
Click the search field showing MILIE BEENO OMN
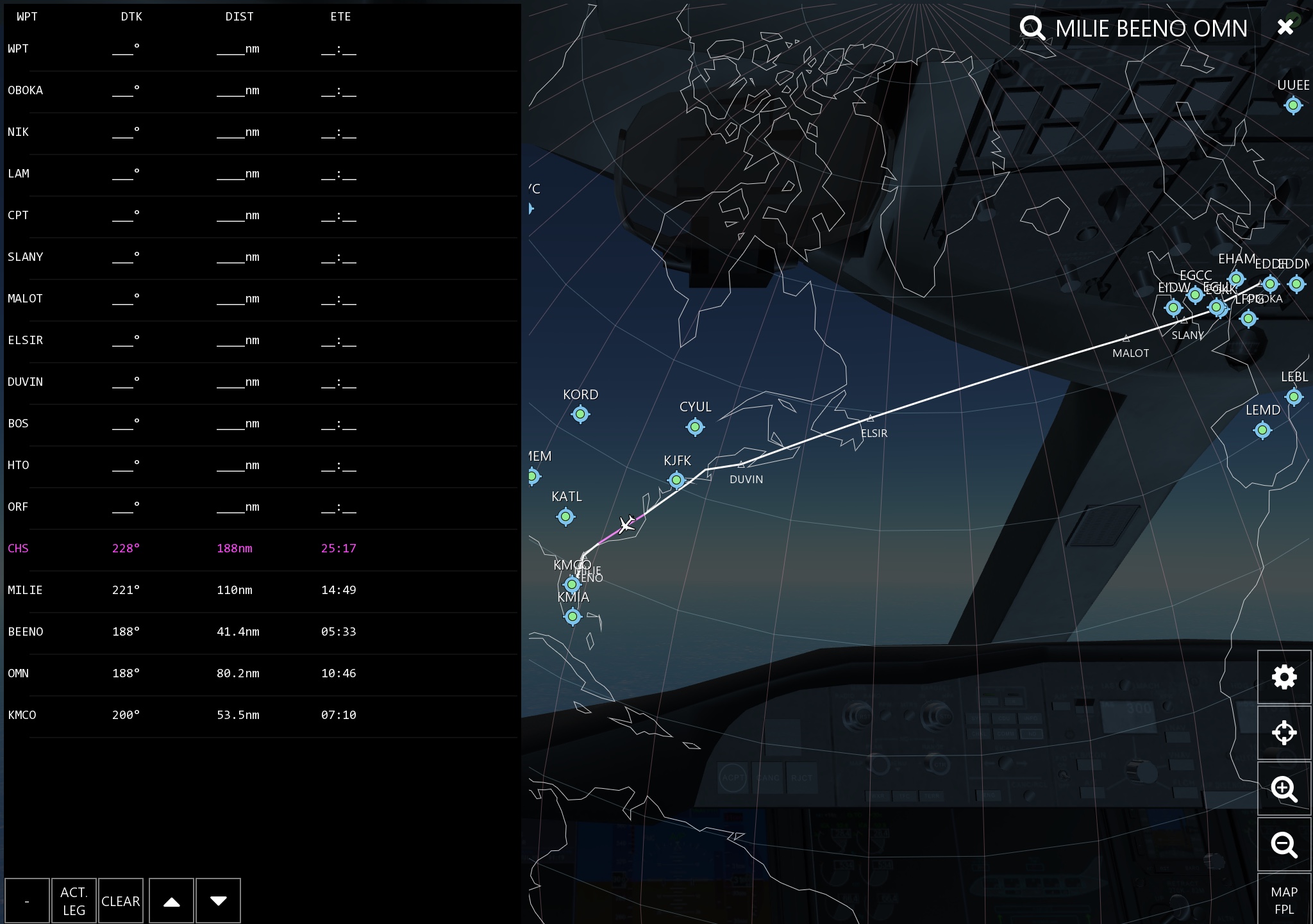click(x=1151, y=28)
